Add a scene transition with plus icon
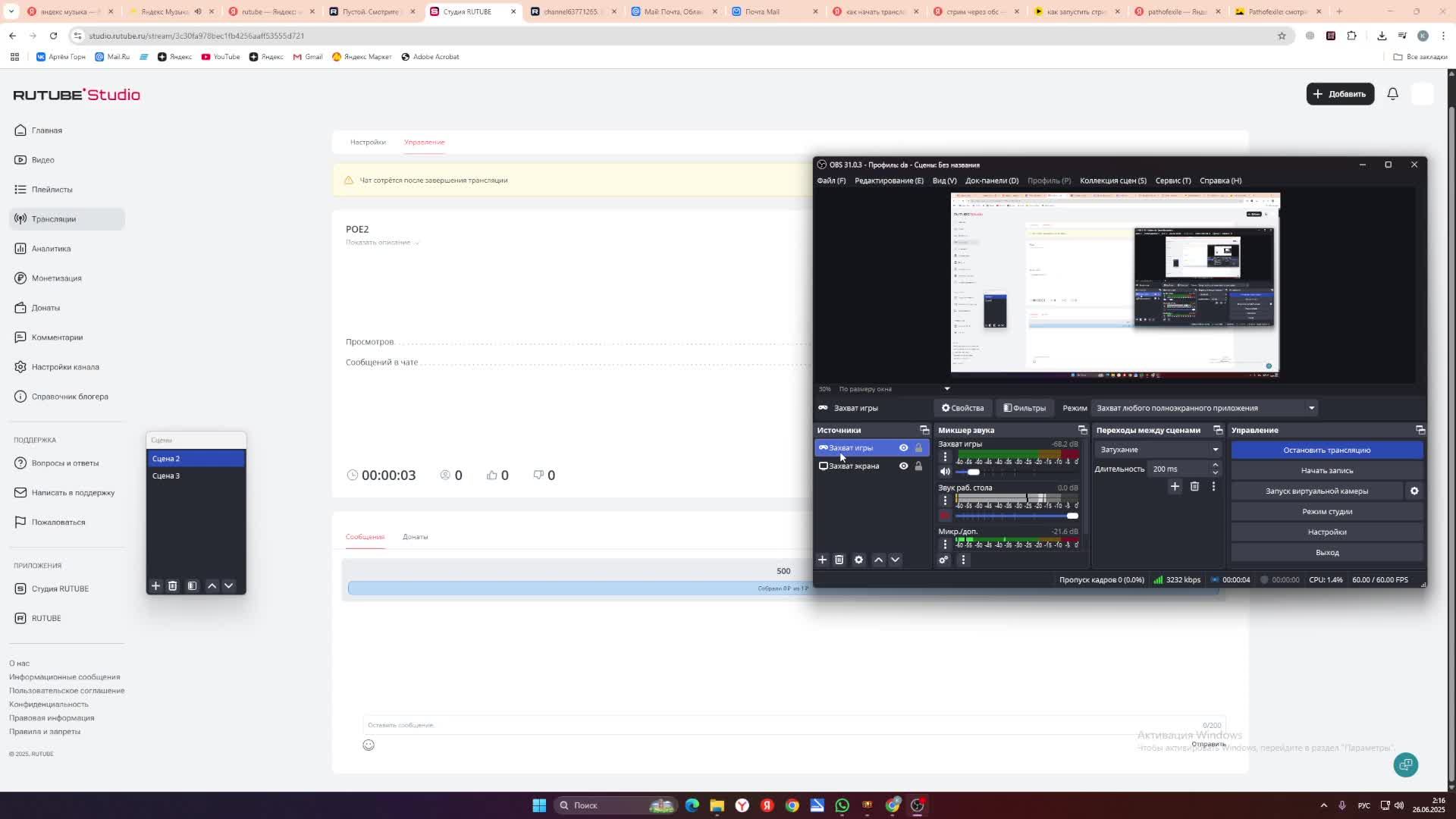Image resolution: width=1456 pixels, height=819 pixels. click(x=1175, y=486)
